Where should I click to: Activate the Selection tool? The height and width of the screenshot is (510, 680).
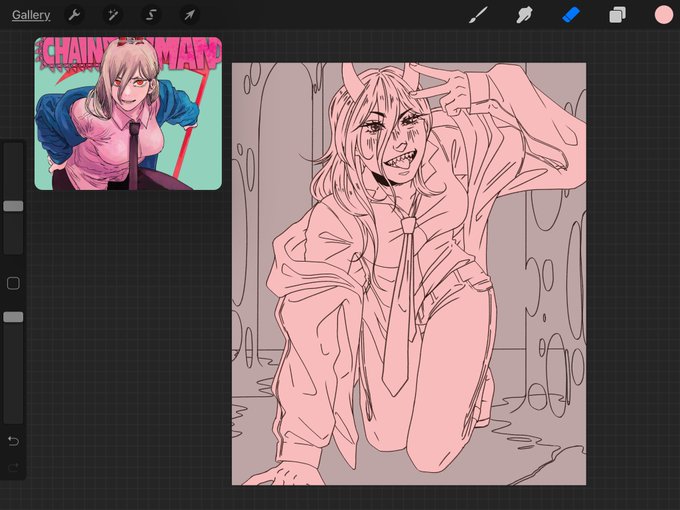(x=151, y=15)
